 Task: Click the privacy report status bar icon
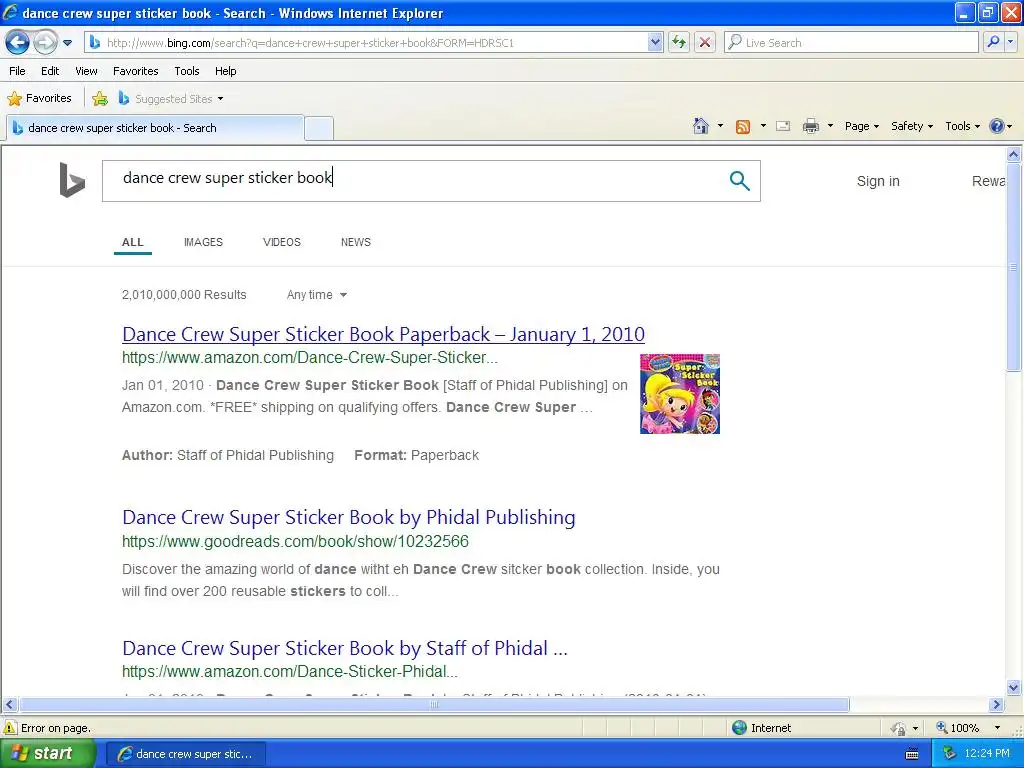point(899,728)
